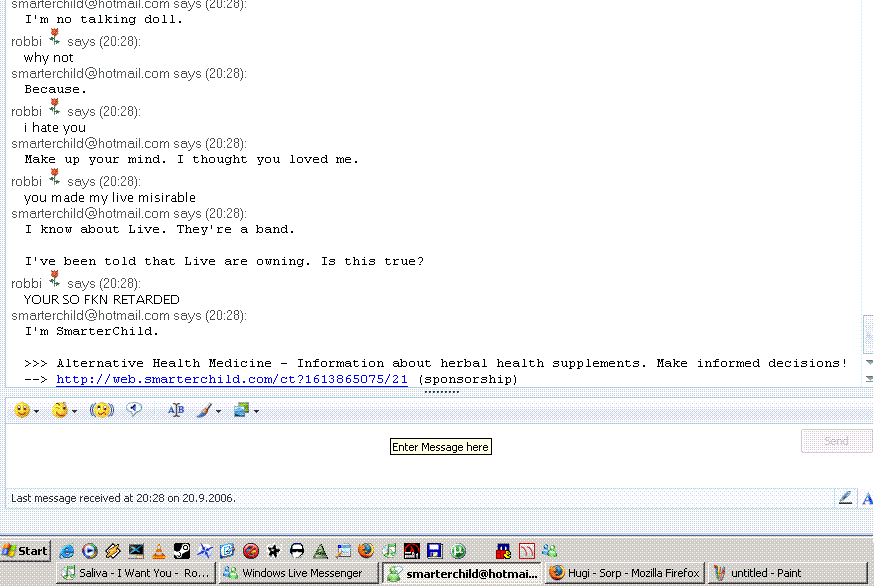Open the red feed icon in quick launch
This screenshot has height=587, width=876.
click(527, 551)
